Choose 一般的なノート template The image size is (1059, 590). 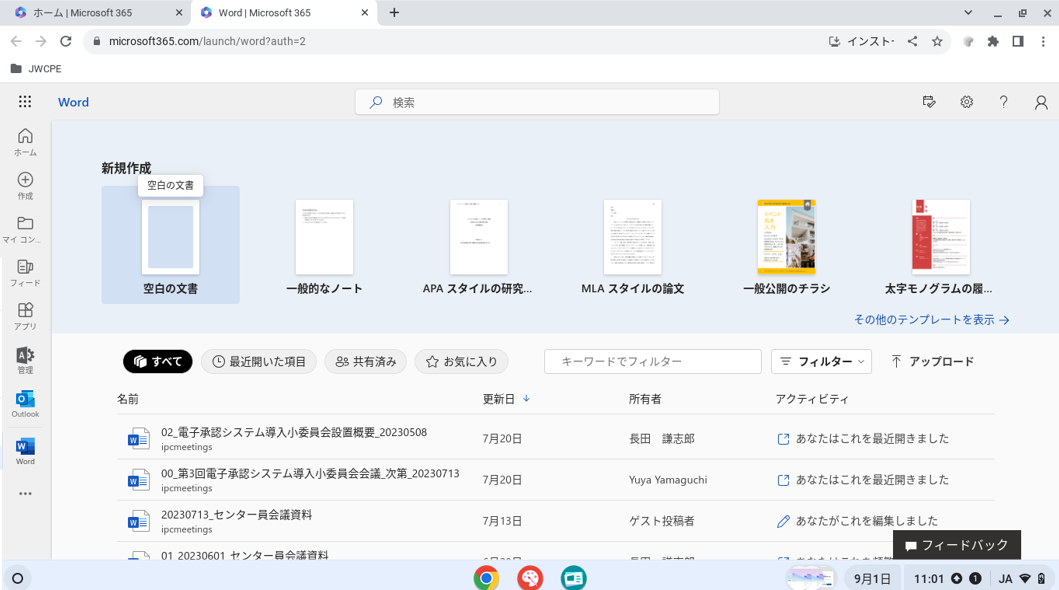324,247
